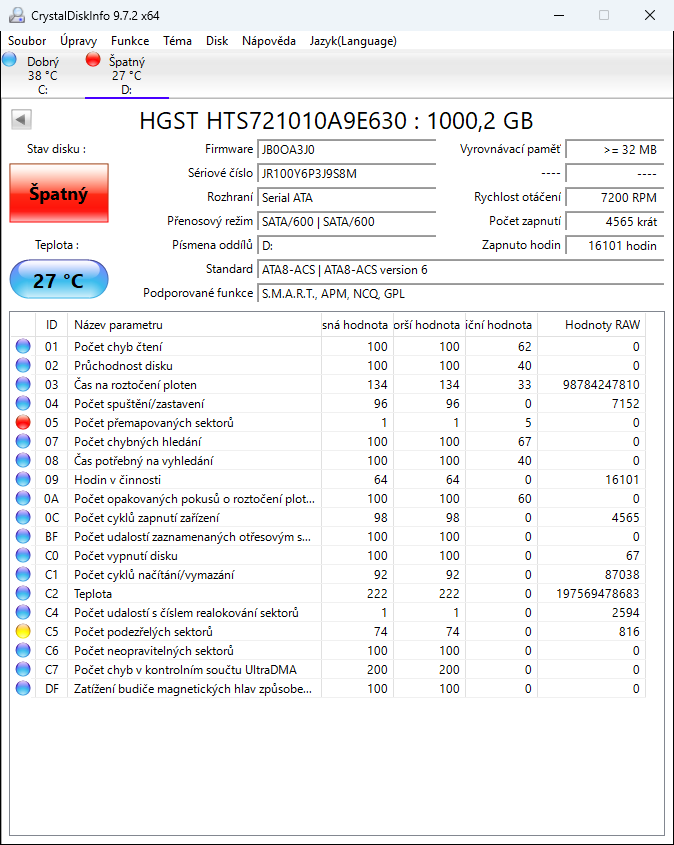Click RAW value 98784247810
Image resolution: width=674 pixels, height=845 pixels.
601,385
